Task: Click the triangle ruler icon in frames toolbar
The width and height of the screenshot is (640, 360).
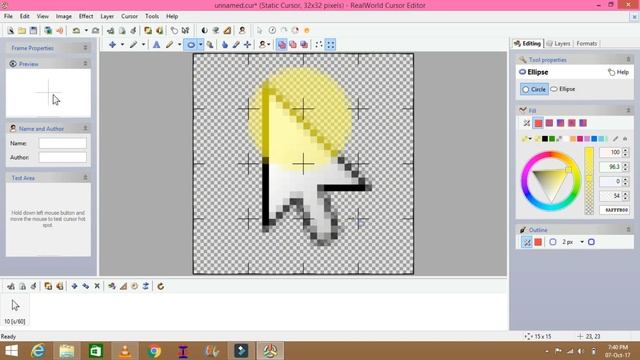Action: point(123,286)
